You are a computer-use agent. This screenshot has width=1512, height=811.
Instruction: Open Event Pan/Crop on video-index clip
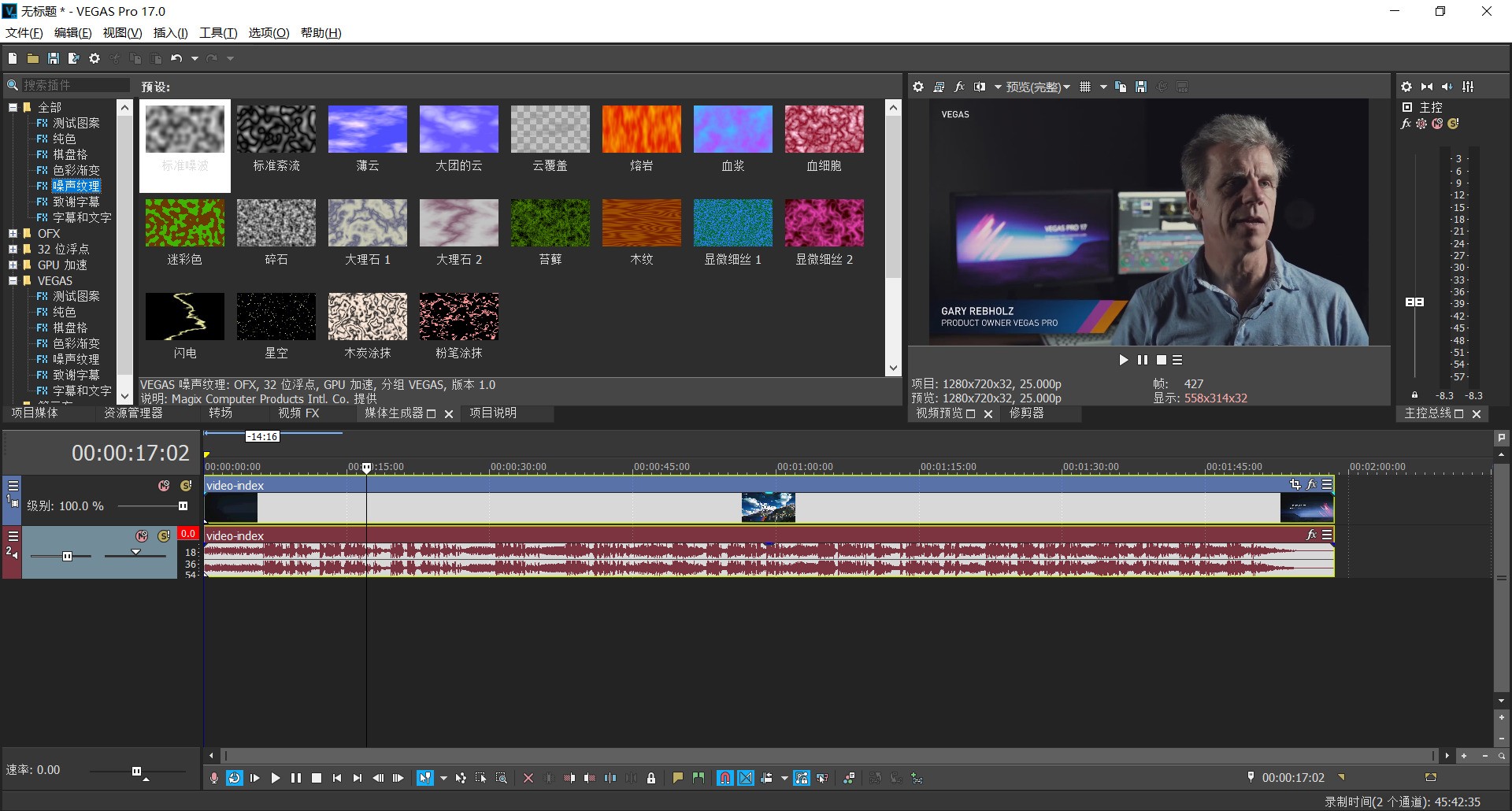coord(1295,485)
